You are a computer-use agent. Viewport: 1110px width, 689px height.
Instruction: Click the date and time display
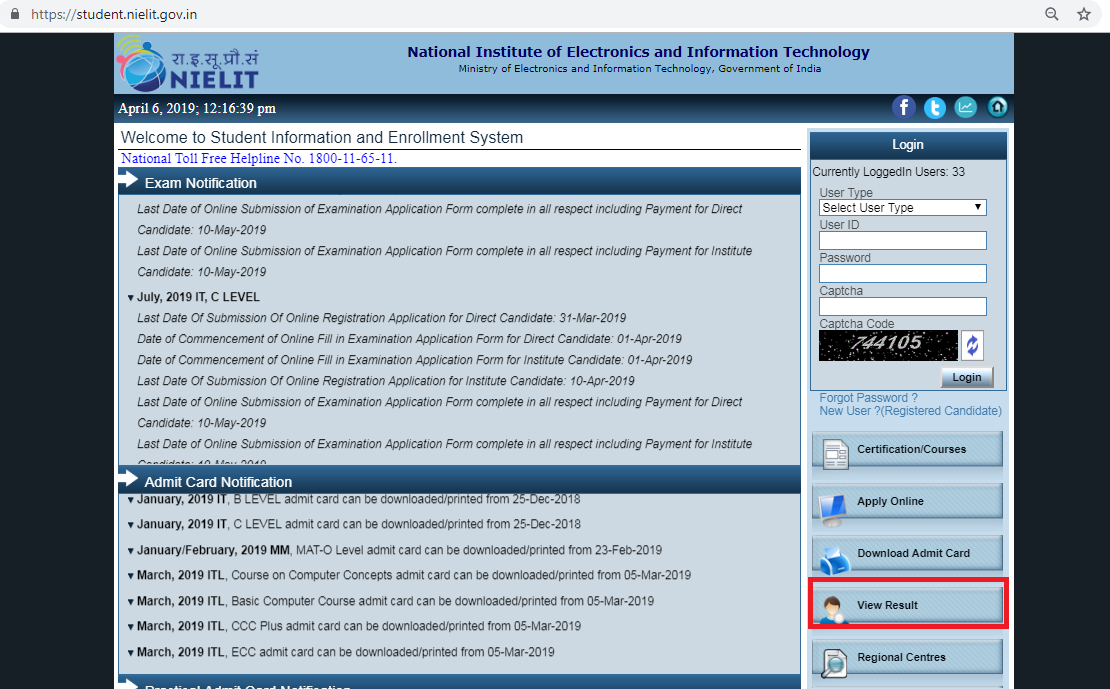197,108
